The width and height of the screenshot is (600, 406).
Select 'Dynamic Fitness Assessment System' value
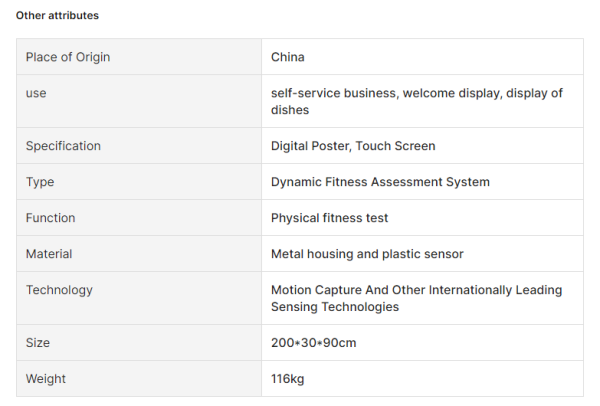(380, 182)
